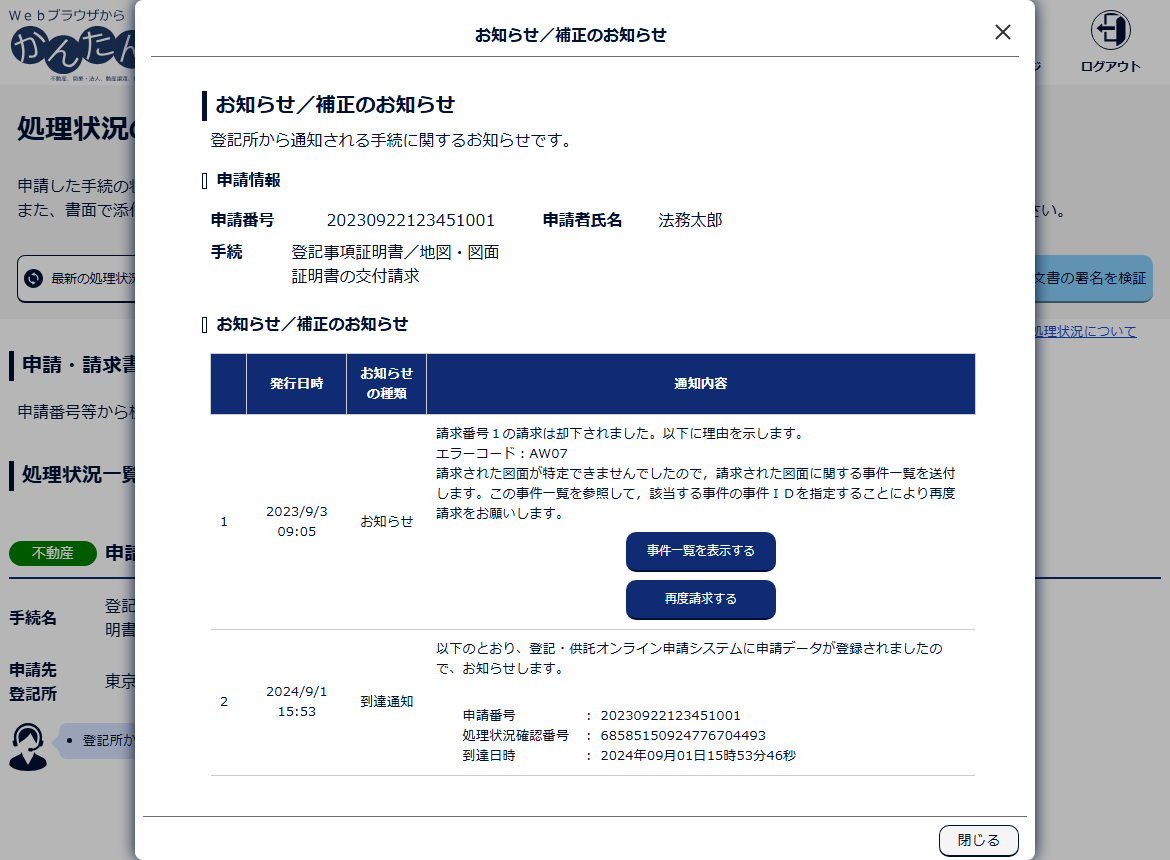Screen dimensions: 1170x860
Task: Click the applicant name 法務太郎
Action: coord(690,220)
